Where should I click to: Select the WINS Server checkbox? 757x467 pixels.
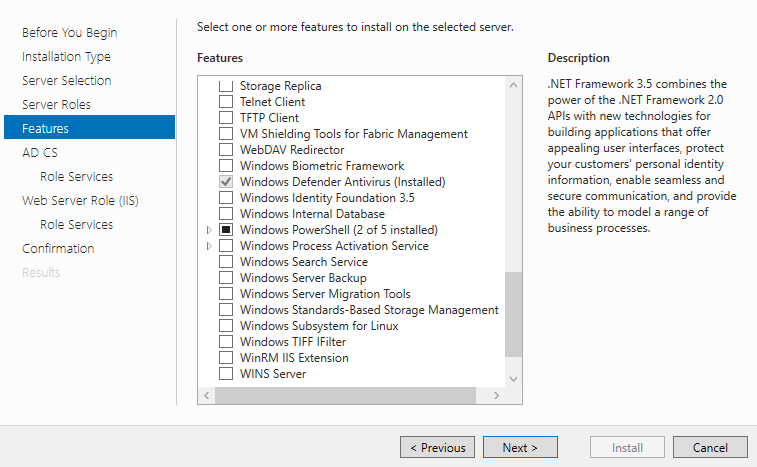coord(225,373)
